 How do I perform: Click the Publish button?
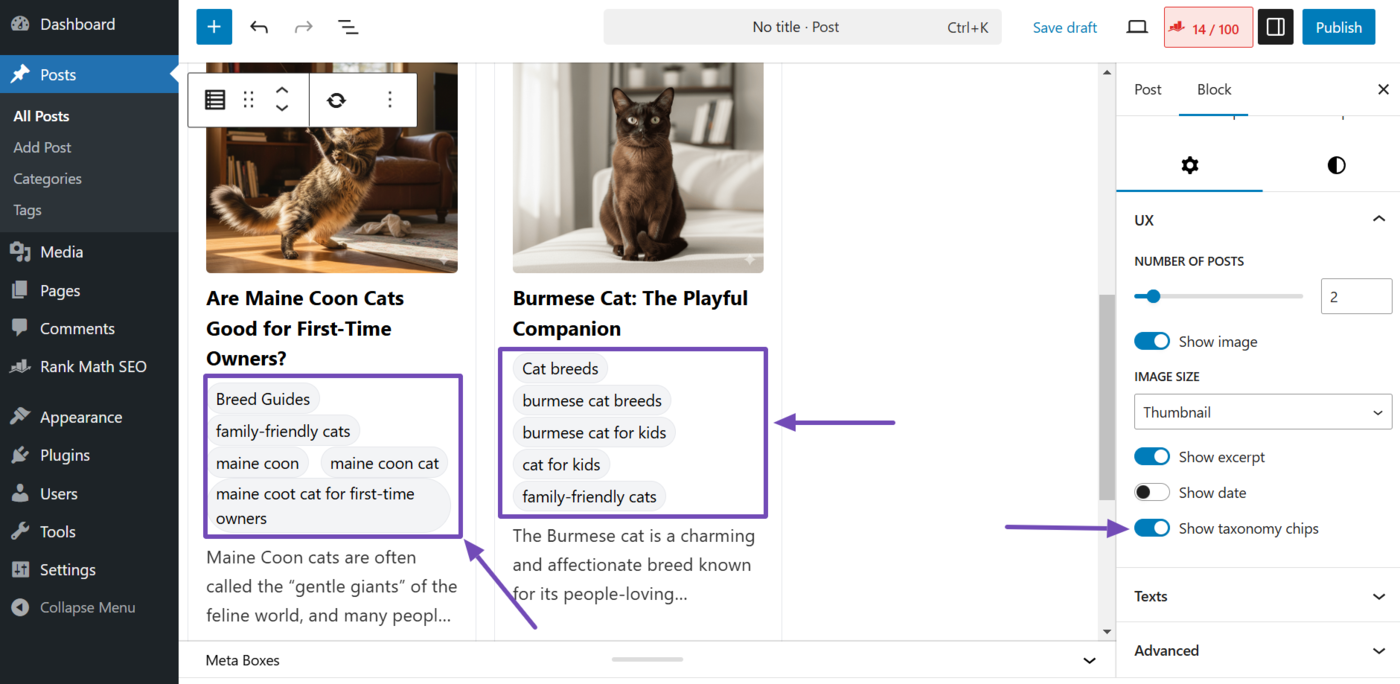point(1338,27)
